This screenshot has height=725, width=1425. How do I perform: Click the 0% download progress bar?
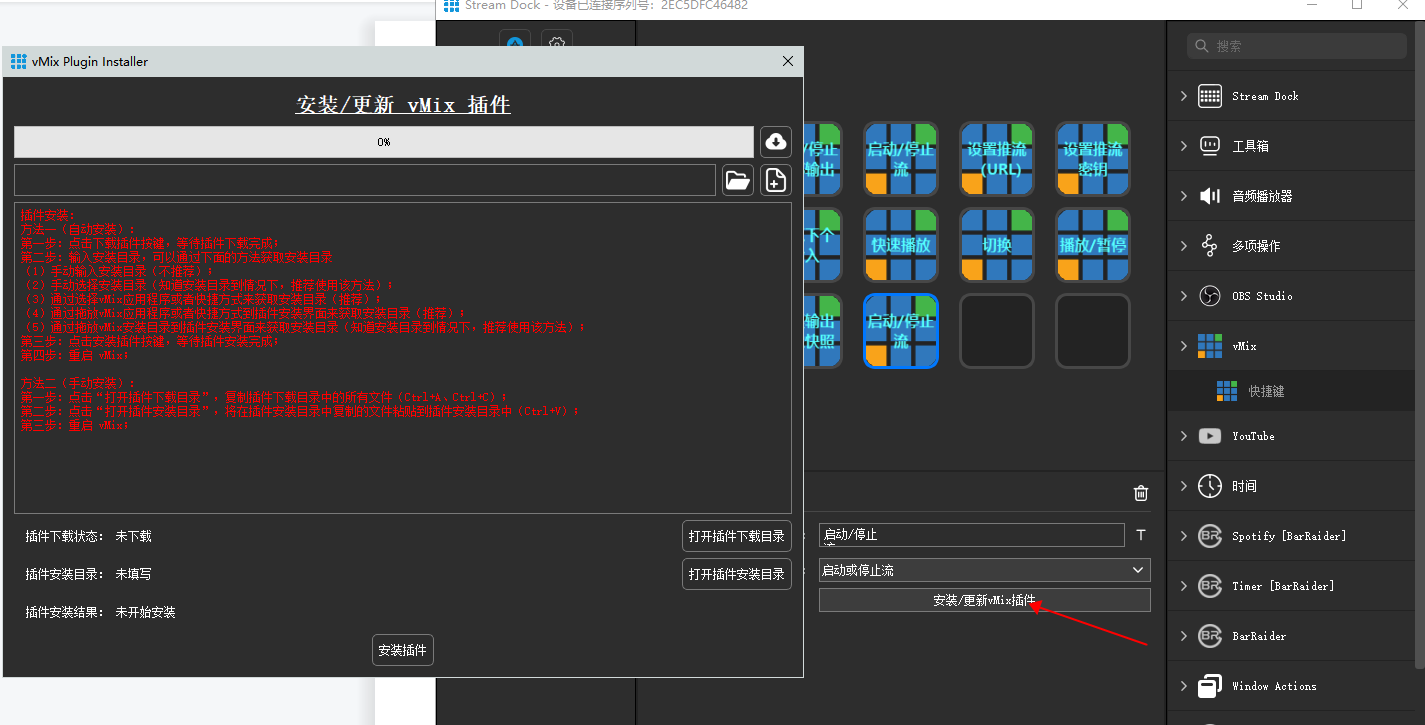(x=384, y=142)
